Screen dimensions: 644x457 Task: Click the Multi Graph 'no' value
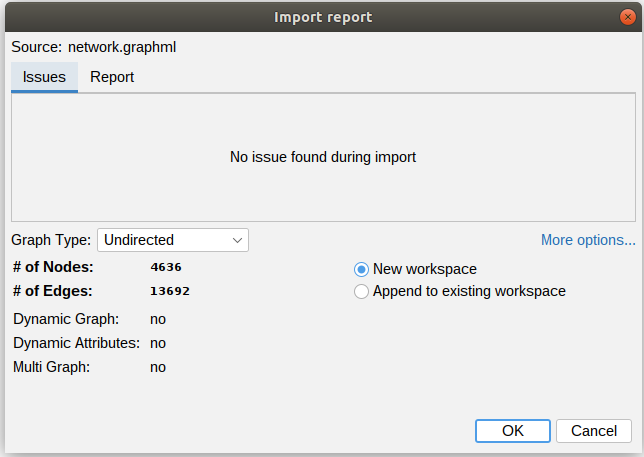(158, 367)
